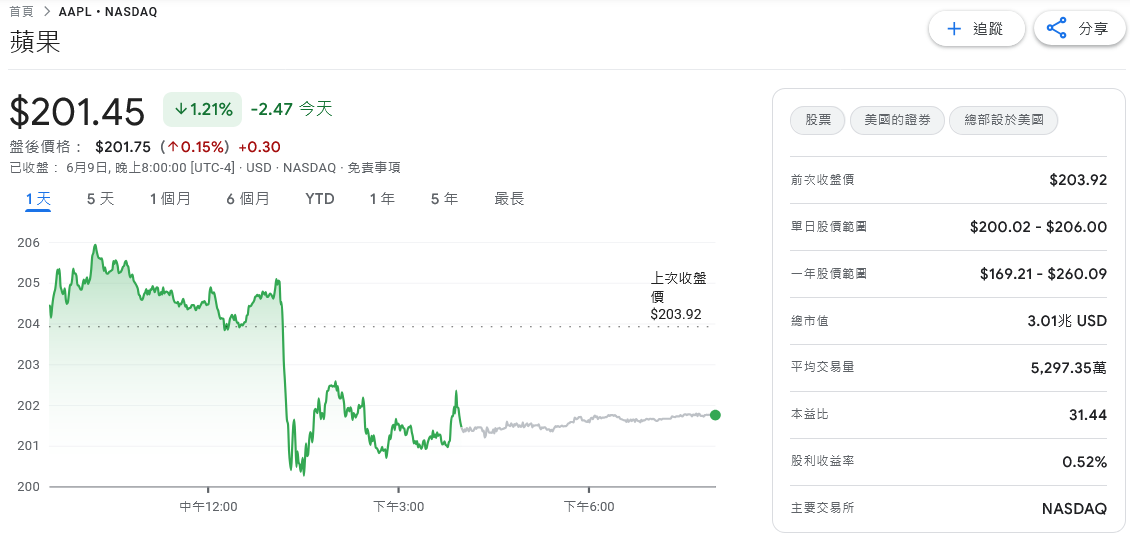
Task: Click the +0.30 after-hours change
Action: (x=259, y=147)
